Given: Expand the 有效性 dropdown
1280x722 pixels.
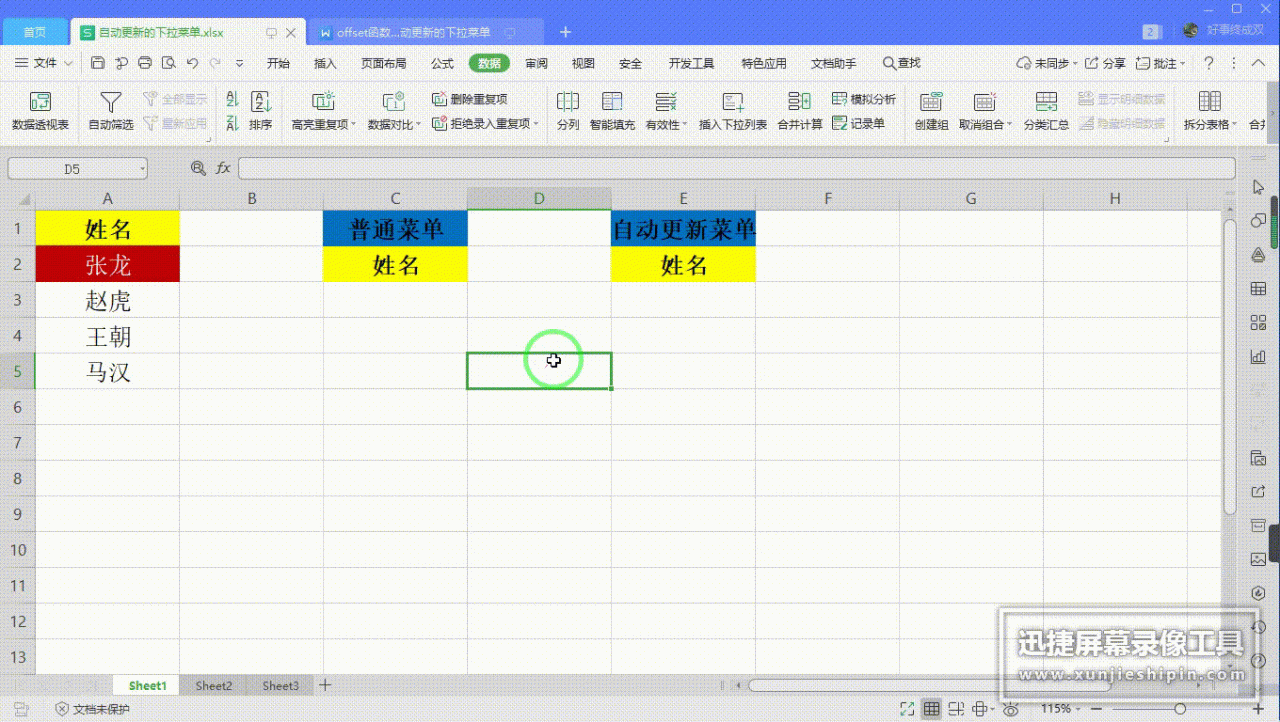Looking at the screenshot, I should [685, 125].
